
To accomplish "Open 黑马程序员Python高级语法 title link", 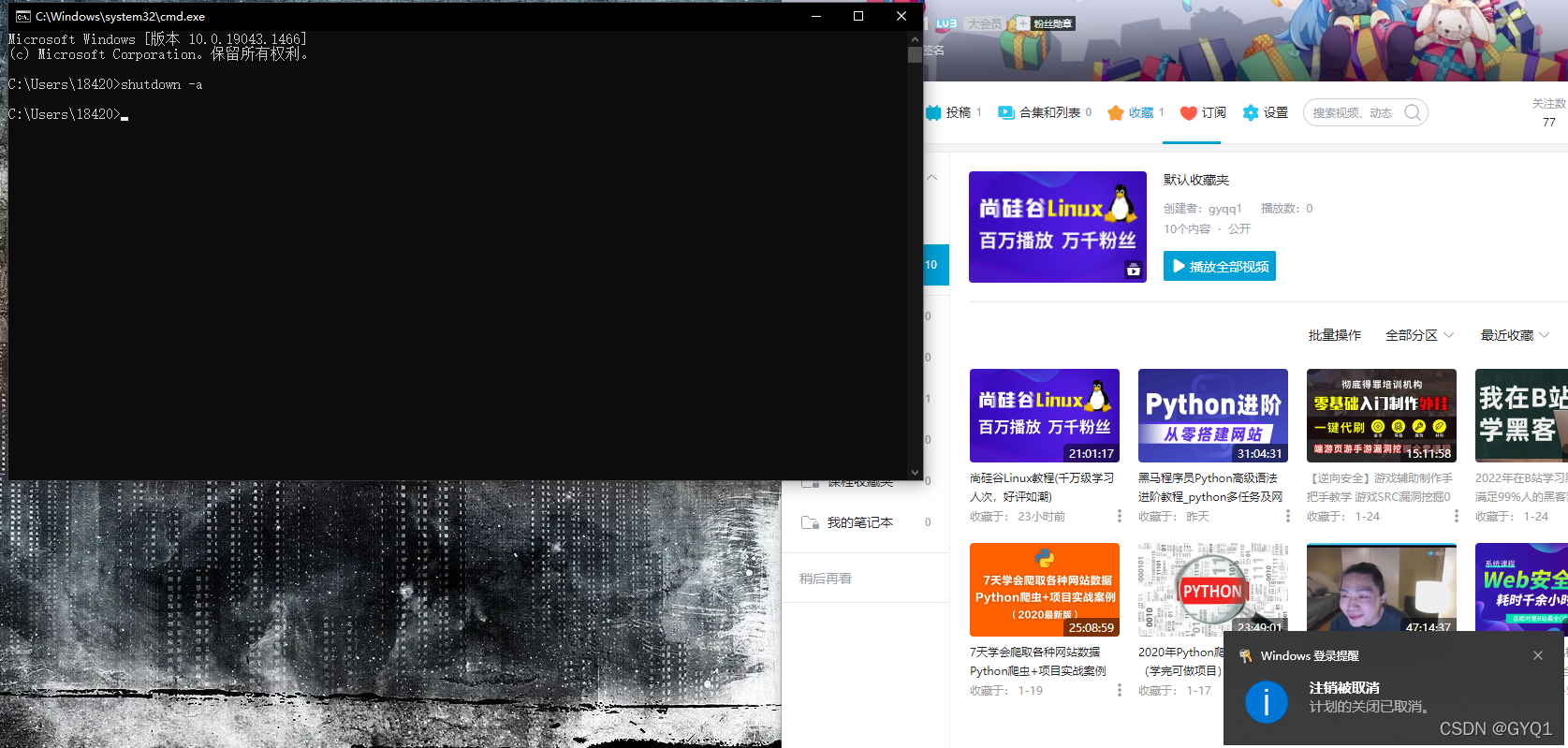I will 1210,487.
